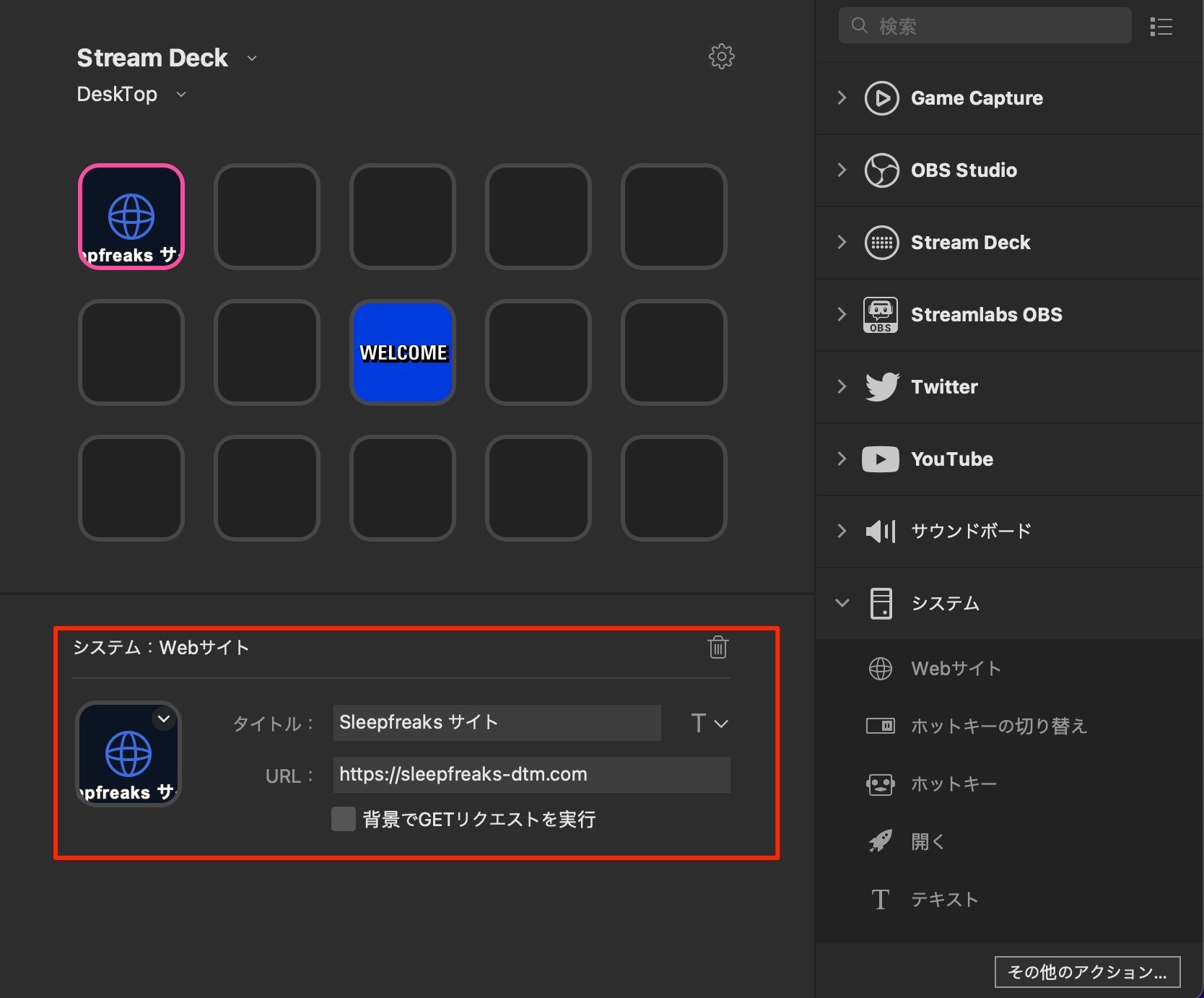Screen dimensions: 1204x998
Task: Click the Twitter category label
Action: [x=944, y=387]
